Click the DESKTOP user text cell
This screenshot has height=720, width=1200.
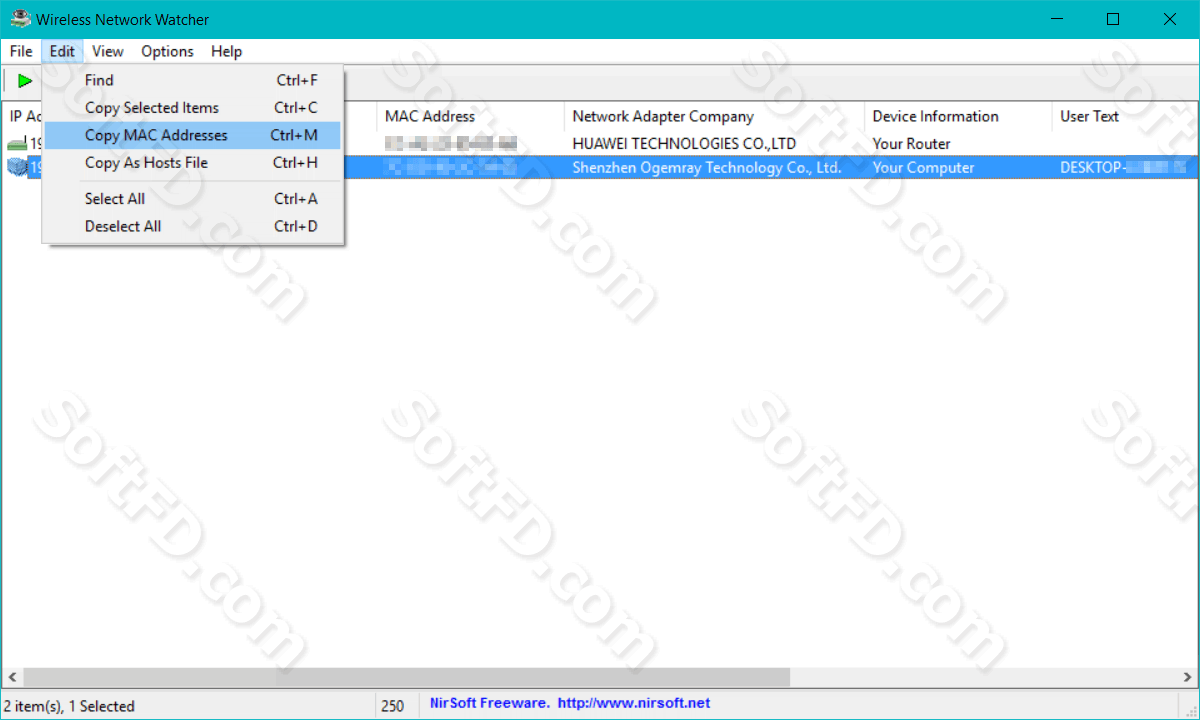coord(1123,168)
